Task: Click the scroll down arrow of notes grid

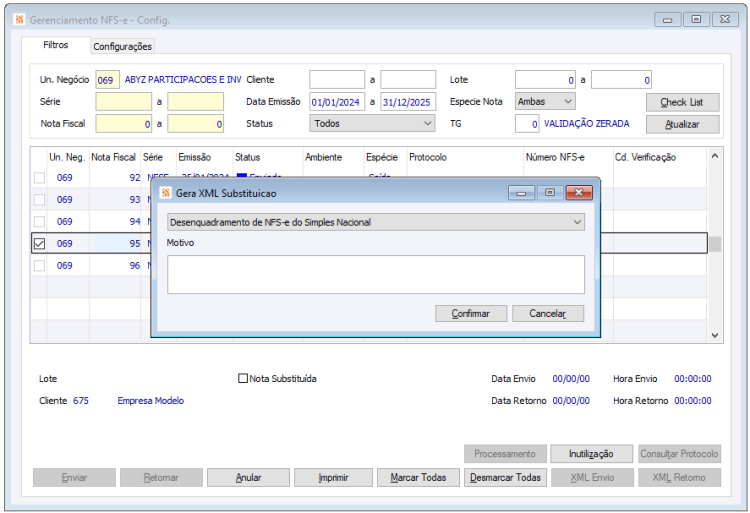Action: click(715, 336)
